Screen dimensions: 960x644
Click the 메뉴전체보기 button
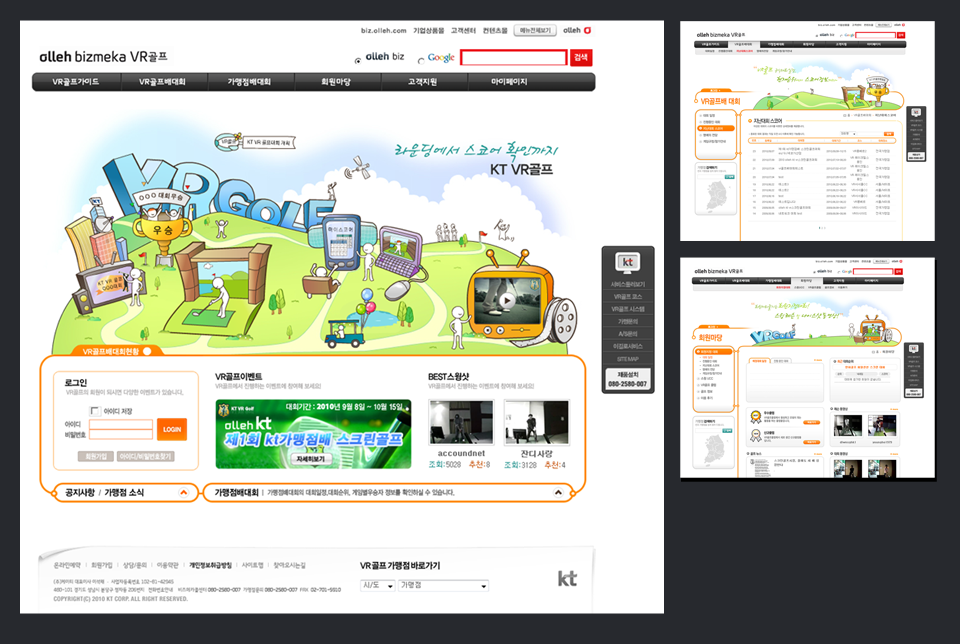click(534, 31)
